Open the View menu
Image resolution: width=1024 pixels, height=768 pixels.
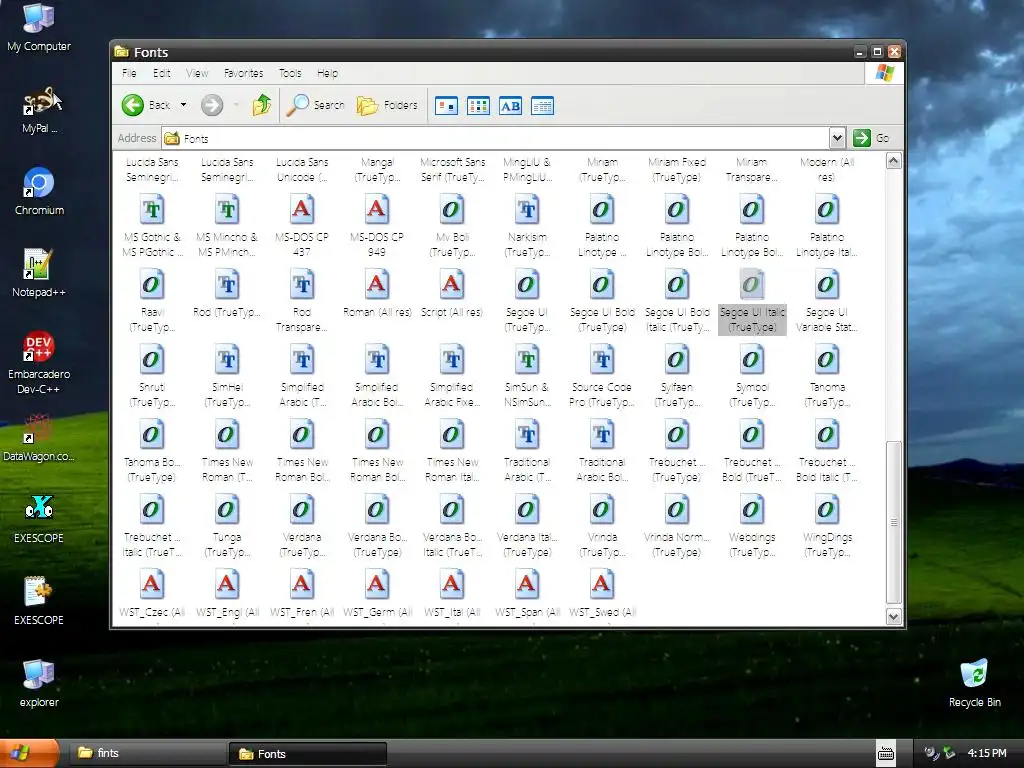[197, 73]
